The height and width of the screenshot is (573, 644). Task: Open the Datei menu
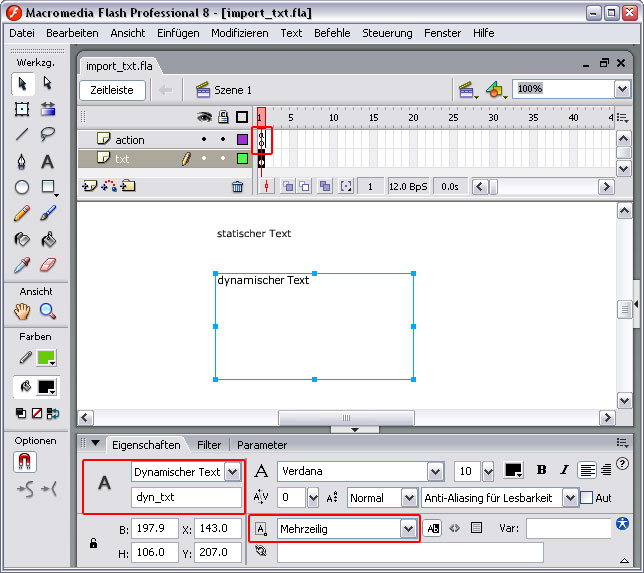[x=22, y=33]
